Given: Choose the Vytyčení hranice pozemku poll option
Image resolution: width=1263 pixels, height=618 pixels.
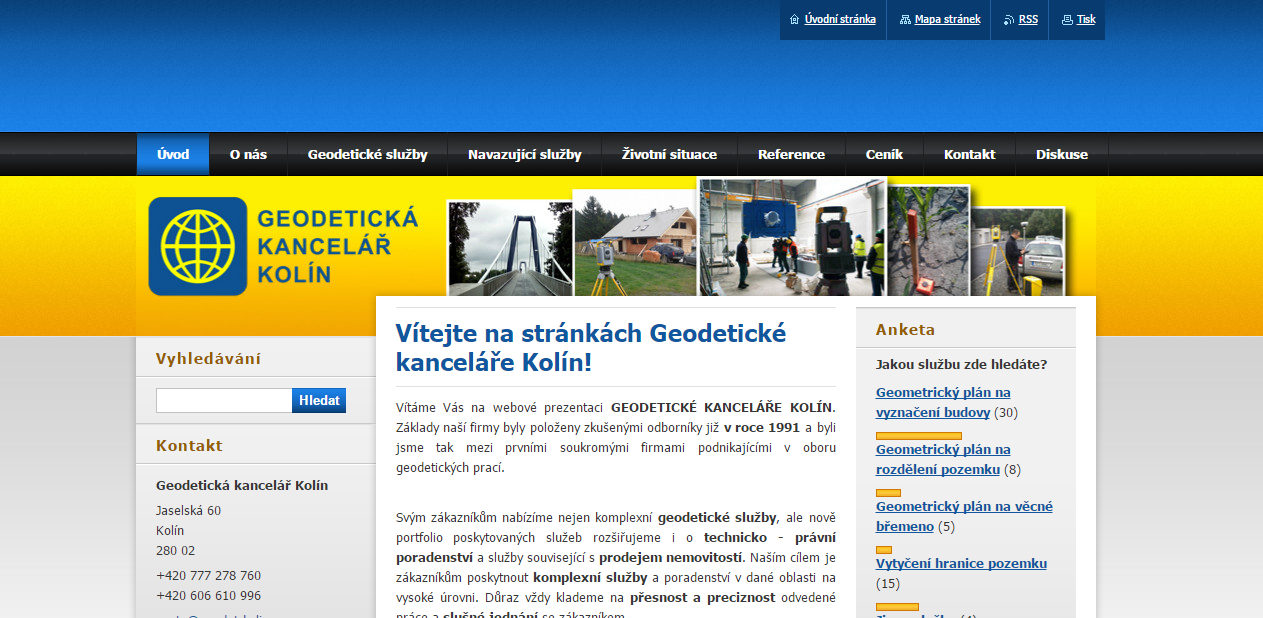Looking at the screenshot, I should (x=961, y=563).
